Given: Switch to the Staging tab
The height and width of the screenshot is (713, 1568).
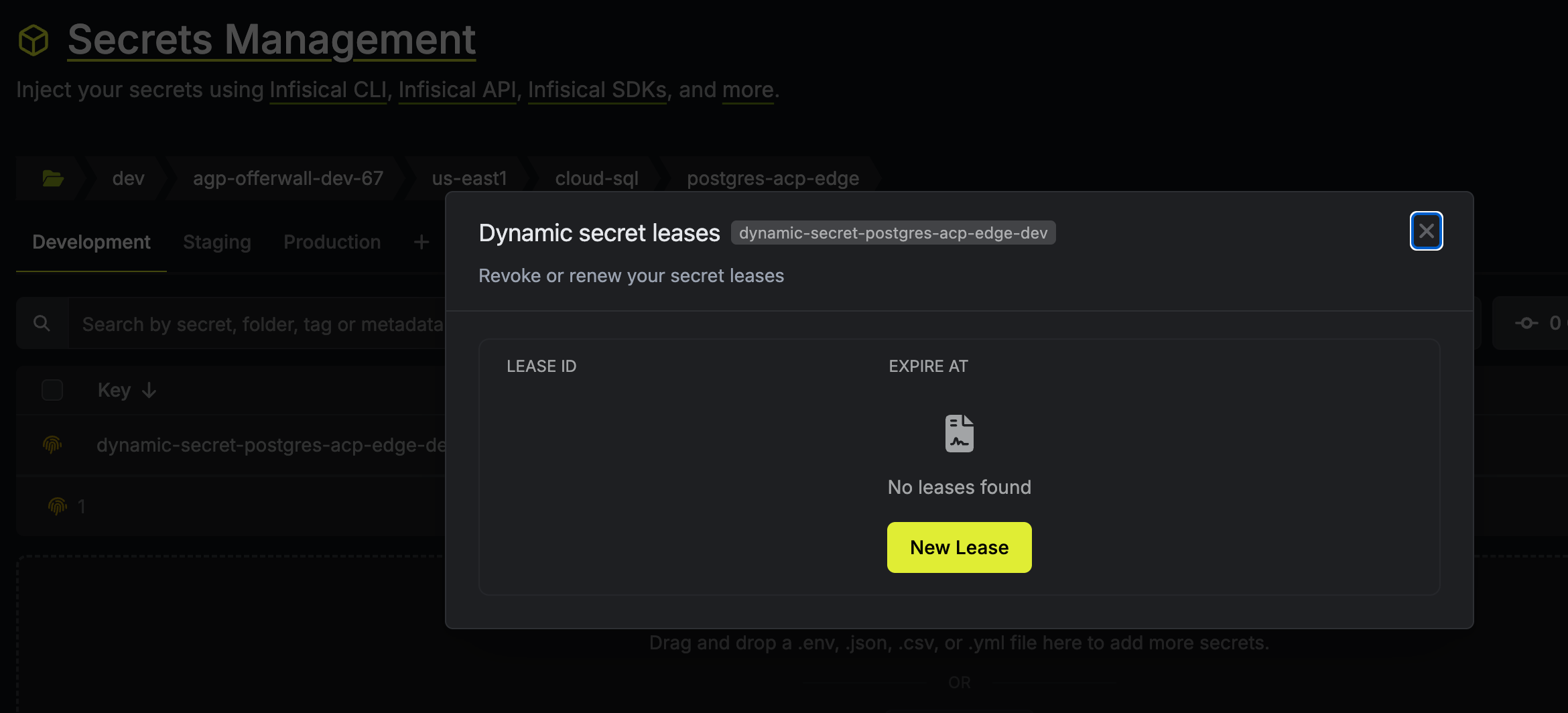Looking at the screenshot, I should tap(216, 242).
